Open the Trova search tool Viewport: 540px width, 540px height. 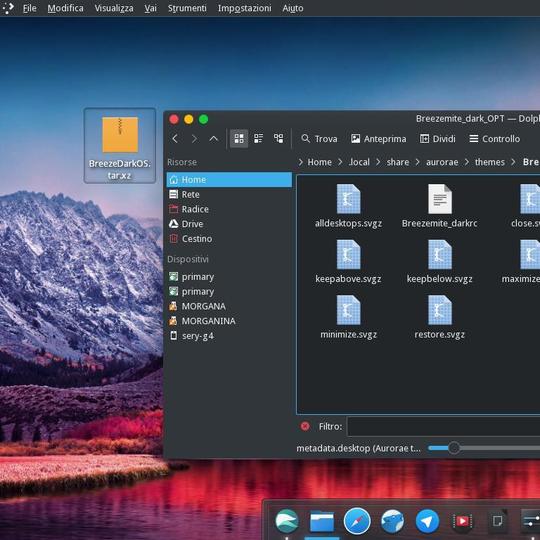pos(319,139)
